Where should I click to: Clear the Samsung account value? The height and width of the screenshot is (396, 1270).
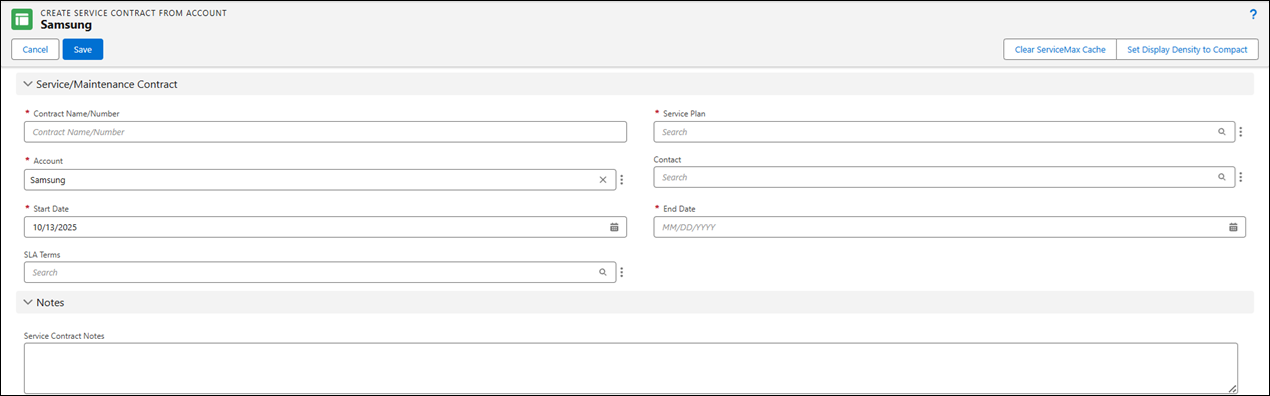603,180
